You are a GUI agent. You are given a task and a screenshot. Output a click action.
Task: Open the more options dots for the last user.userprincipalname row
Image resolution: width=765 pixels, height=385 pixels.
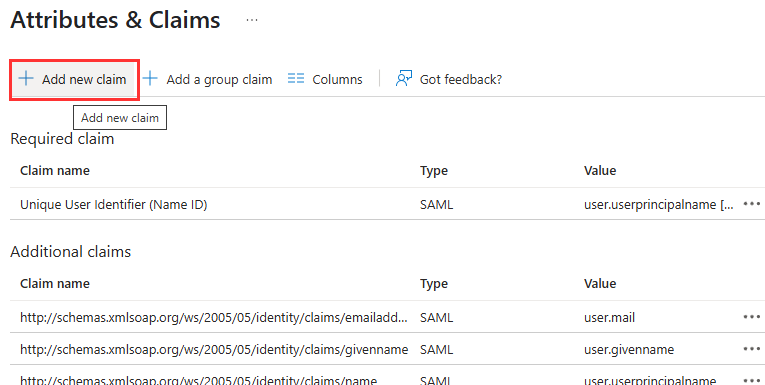751,380
